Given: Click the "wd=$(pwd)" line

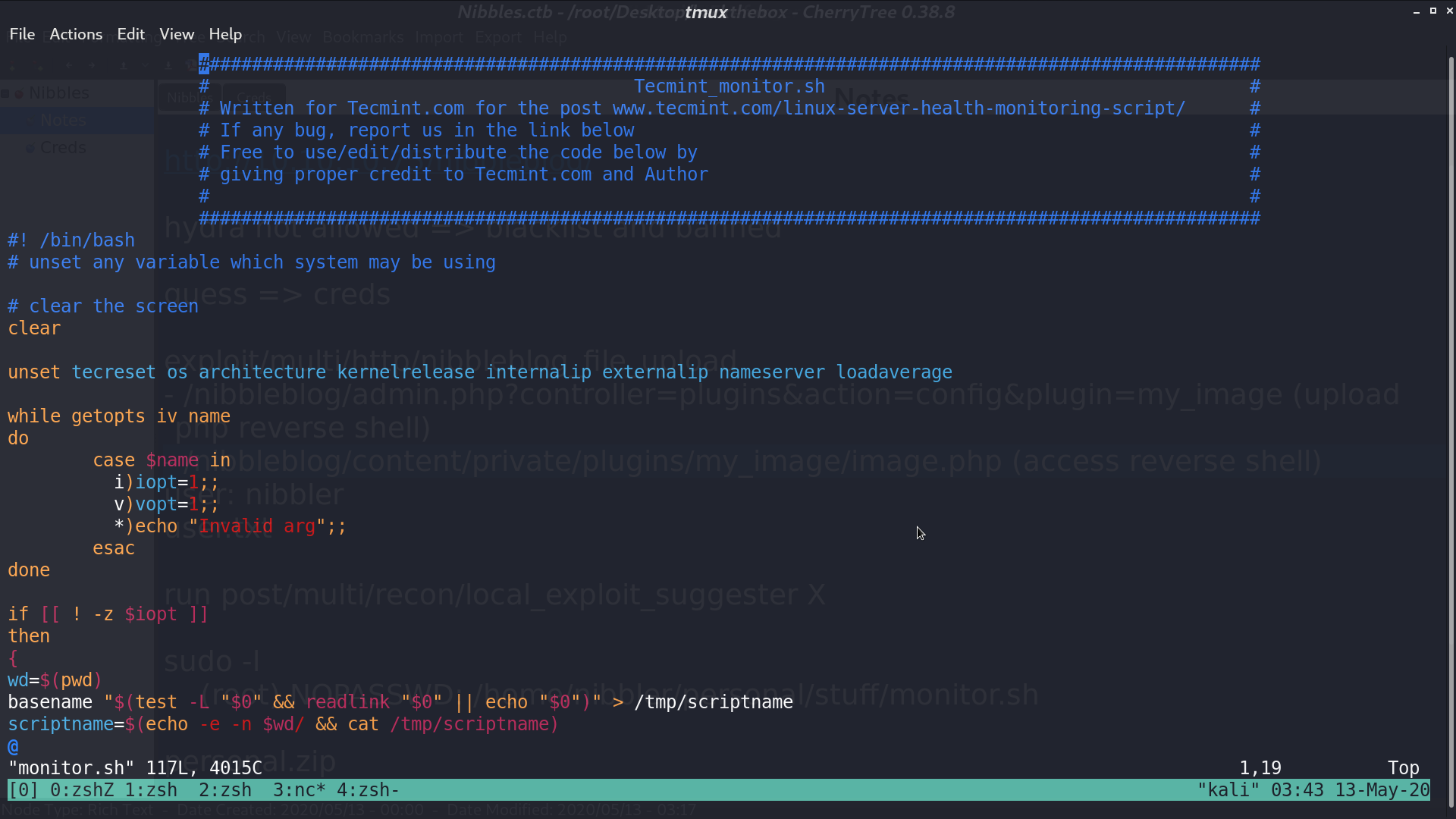Looking at the screenshot, I should pos(55,680).
